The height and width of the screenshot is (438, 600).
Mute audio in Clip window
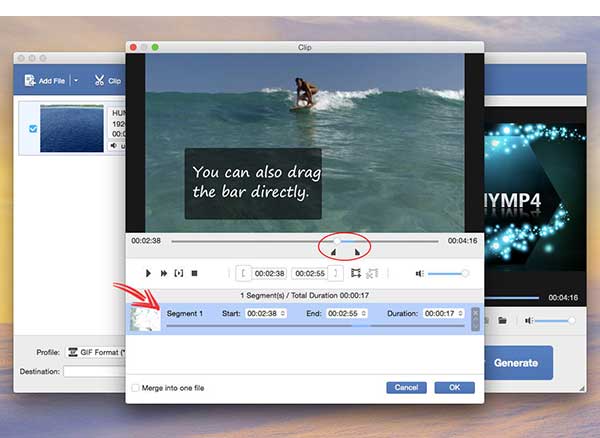click(419, 273)
